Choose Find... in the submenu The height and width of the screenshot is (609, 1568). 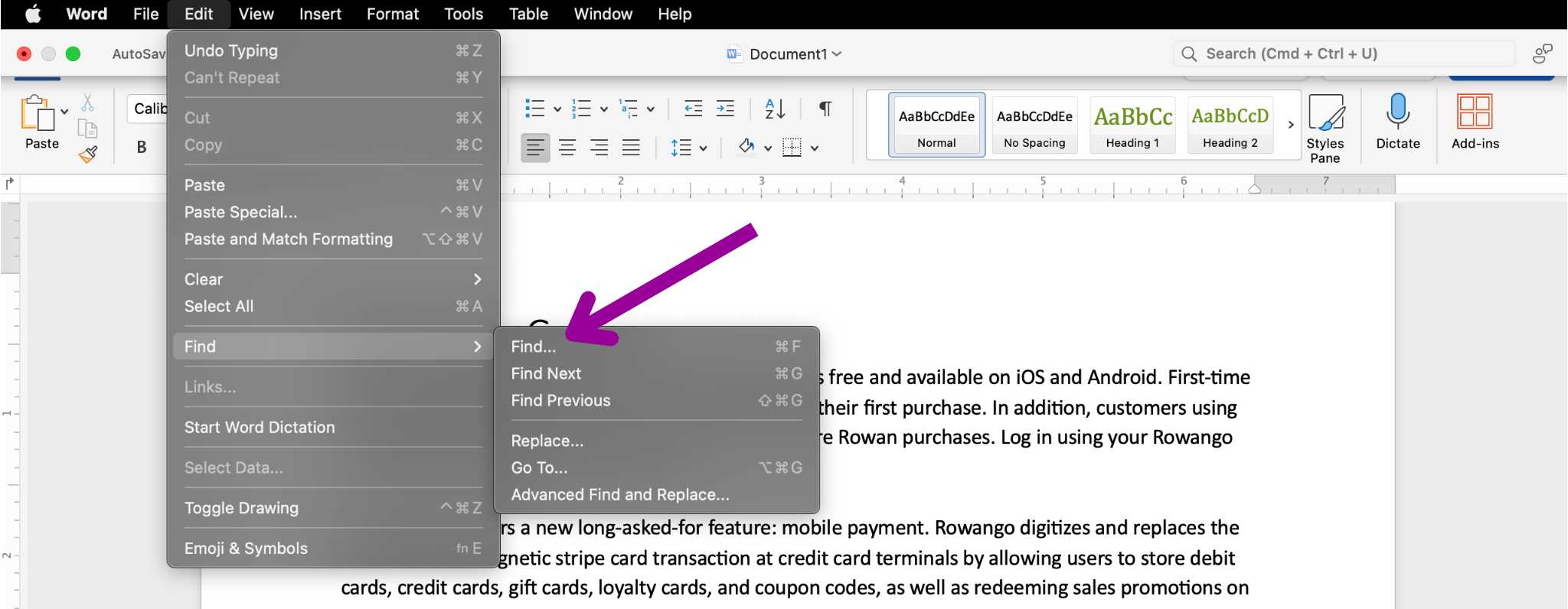pyautogui.click(x=657, y=347)
